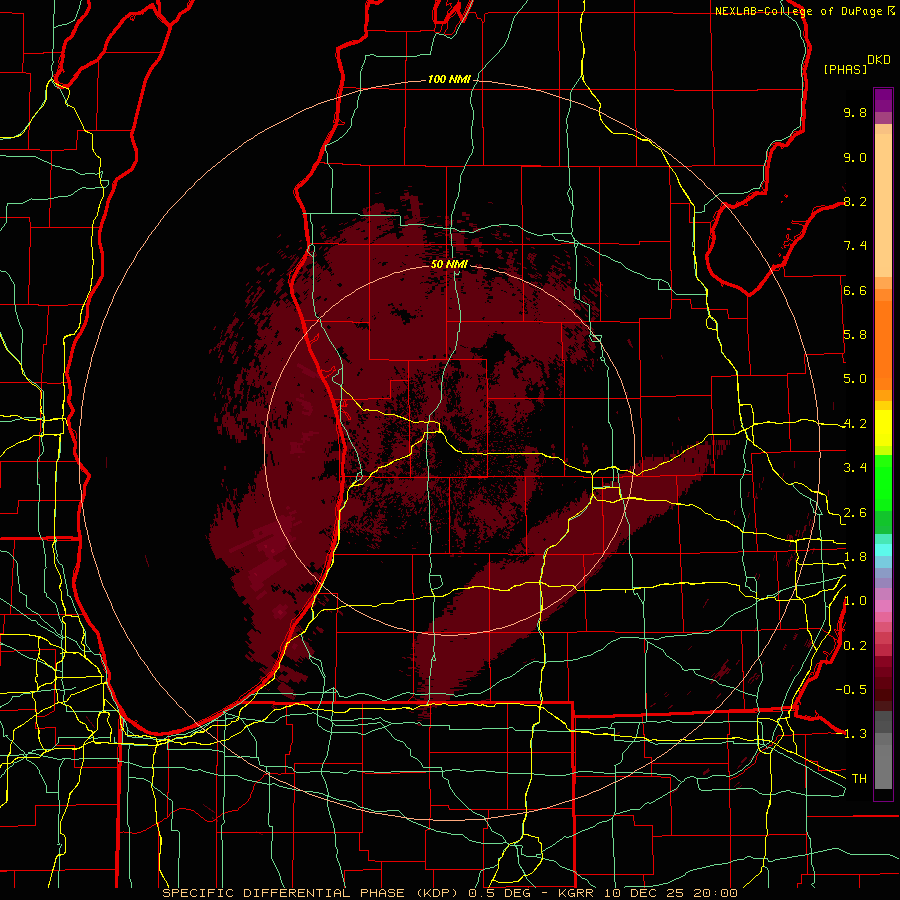Click the [PHAS] legend label
Image resolution: width=900 pixels, height=900 pixels.
845,70
